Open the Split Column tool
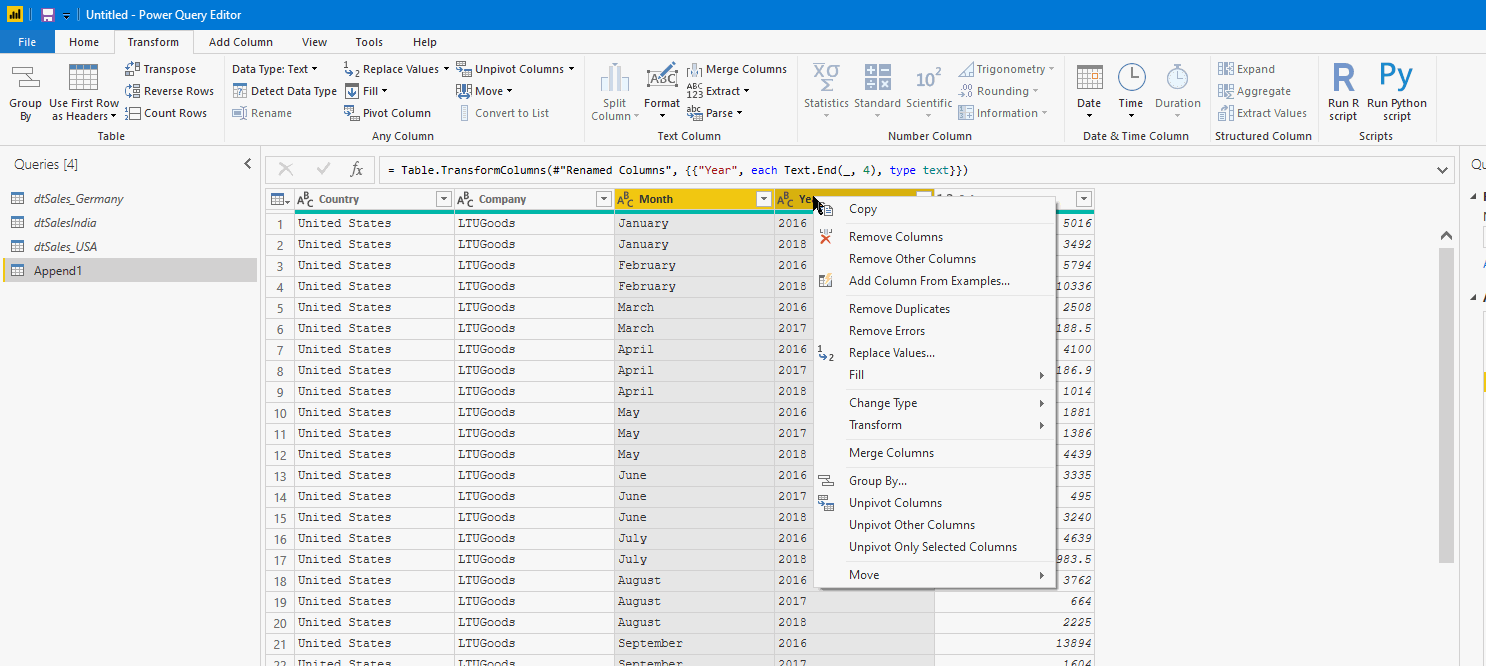This screenshot has height=666, width=1486. [613, 90]
